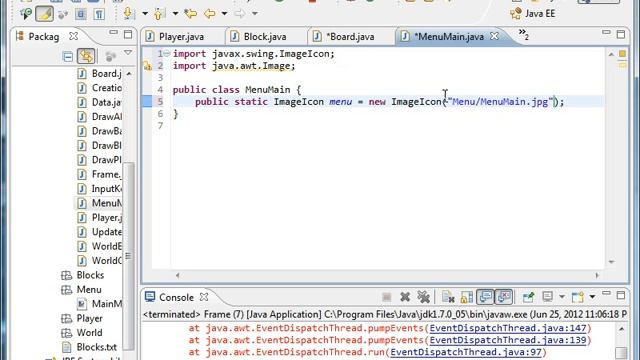Open EventDispatchThread.java:139 stack trace link
640x360 pixels.
[508, 340]
